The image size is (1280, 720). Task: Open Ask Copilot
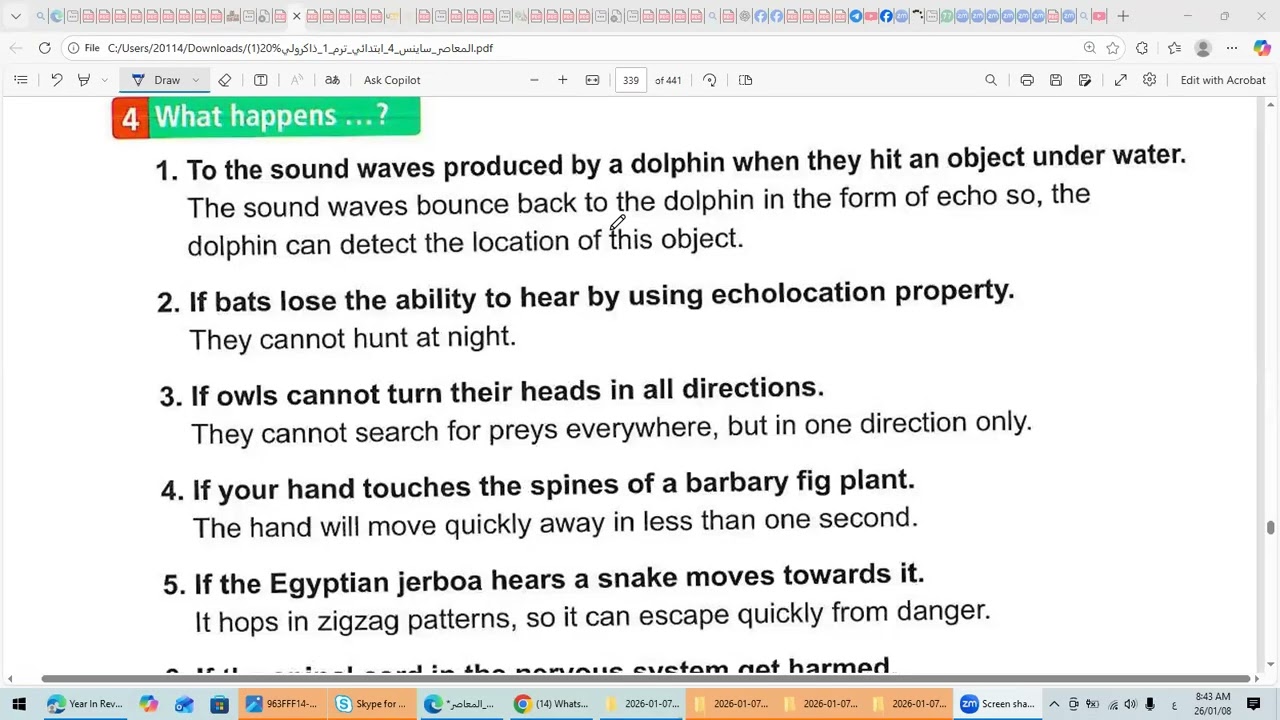coord(392,80)
